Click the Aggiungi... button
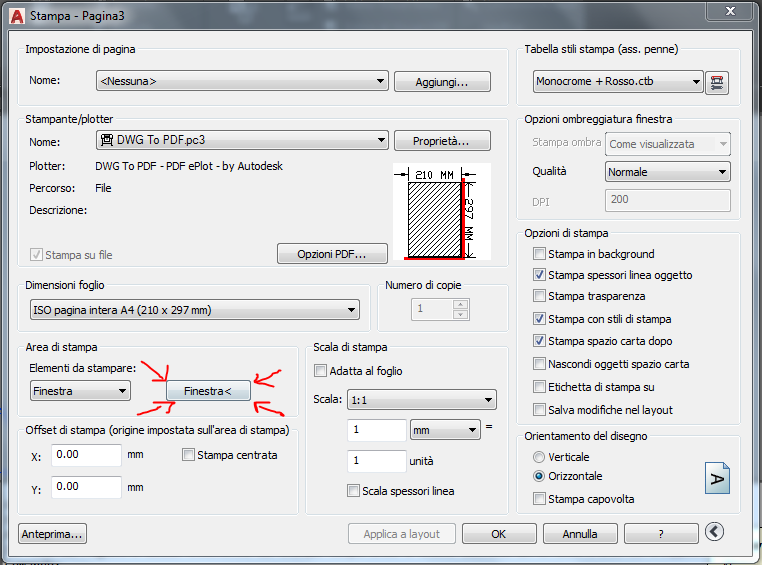762x565 pixels. [442, 82]
